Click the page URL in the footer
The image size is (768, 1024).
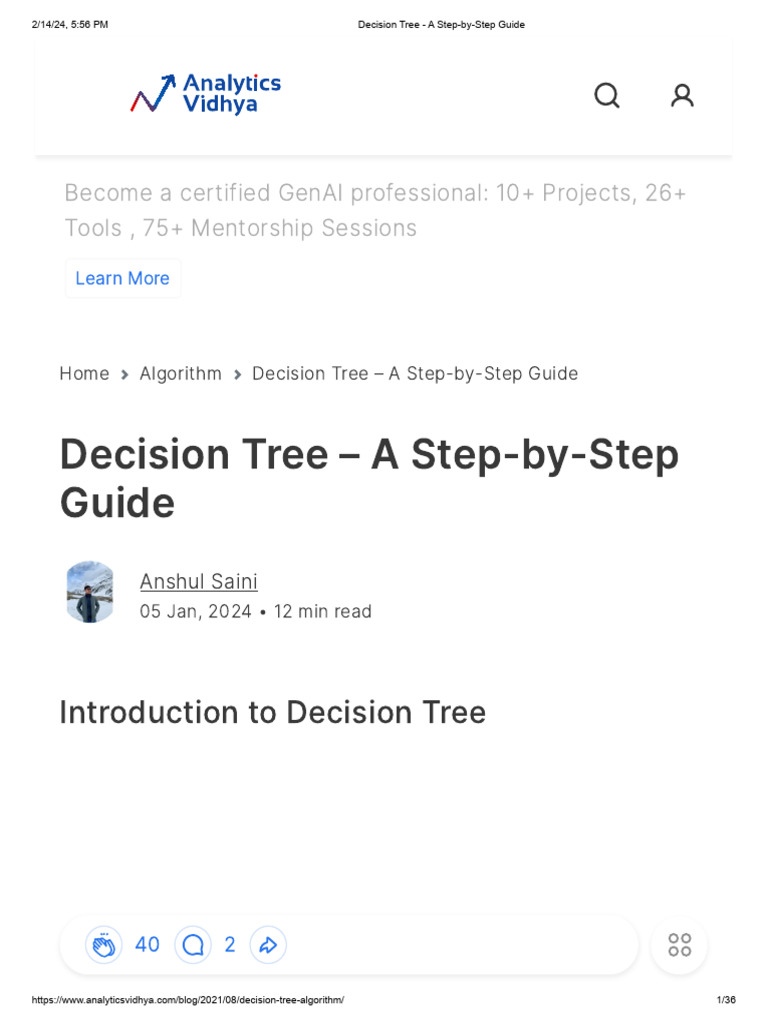tap(188, 1000)
